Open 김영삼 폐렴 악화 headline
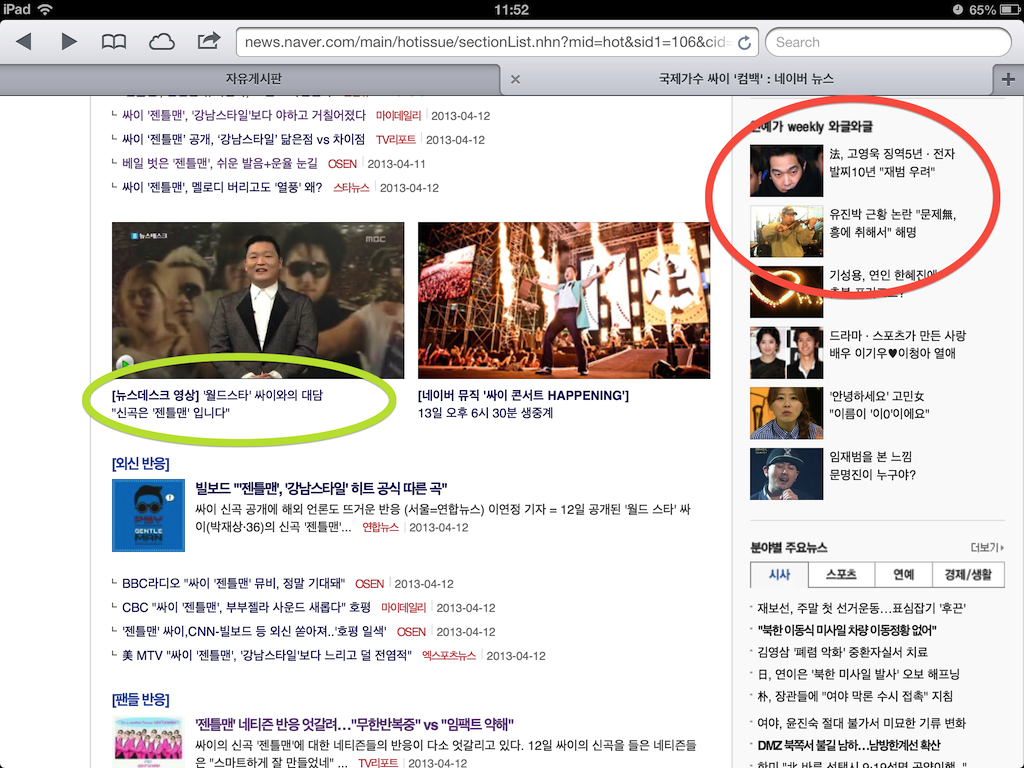The width and height of the screenshot is (1024, 768). pyautogui.click(x=842, y=652)
